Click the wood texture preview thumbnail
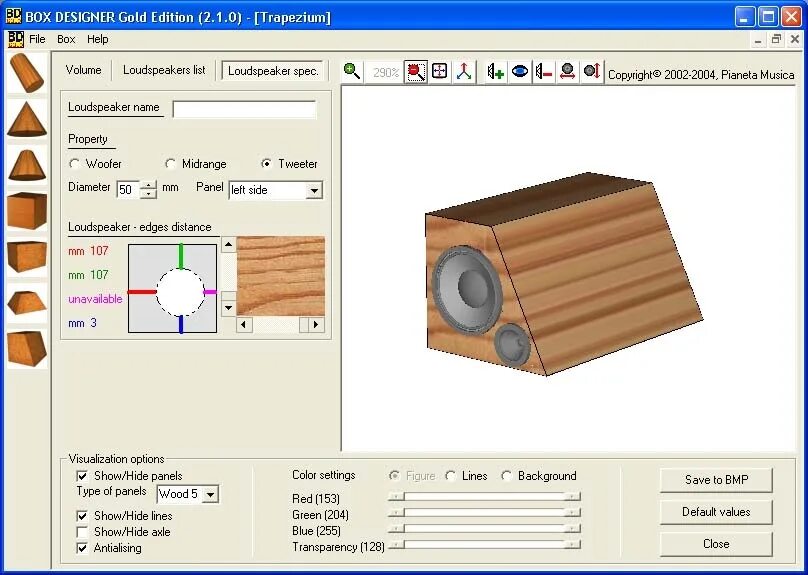Viewport: 808px width, 575px height. 281,276
